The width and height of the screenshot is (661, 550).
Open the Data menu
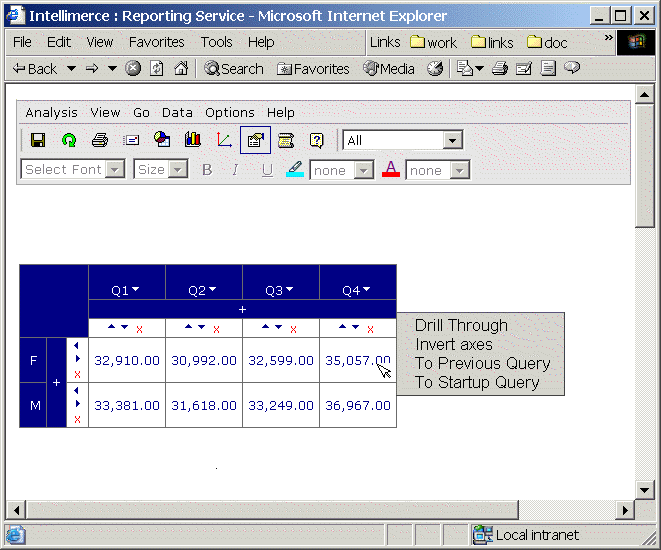[x=177, y=113]
